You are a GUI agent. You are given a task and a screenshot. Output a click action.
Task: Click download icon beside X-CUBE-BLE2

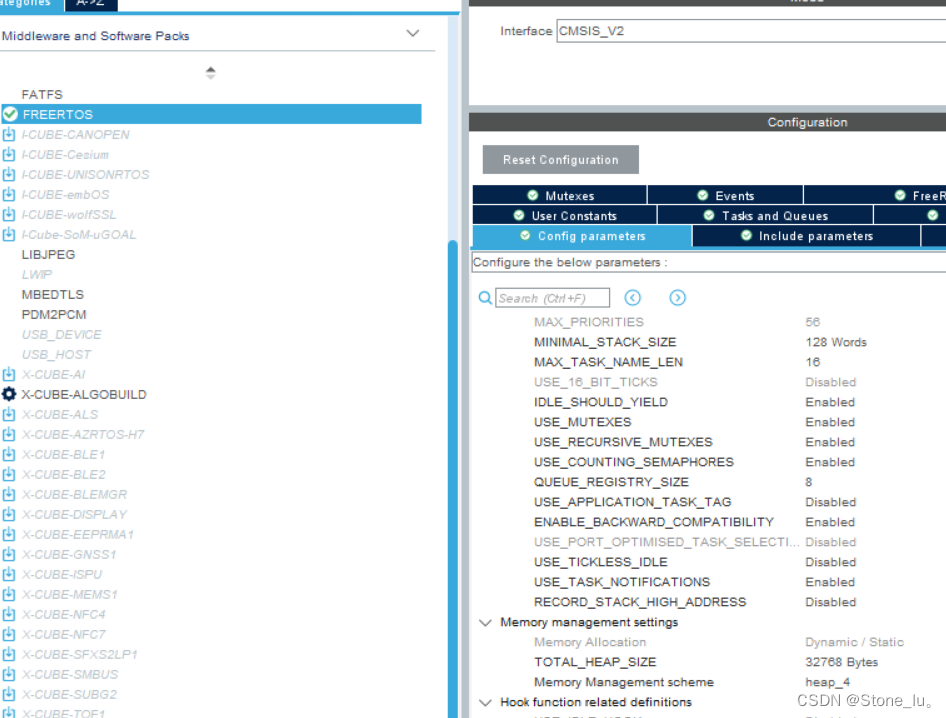tap(8, 474)
